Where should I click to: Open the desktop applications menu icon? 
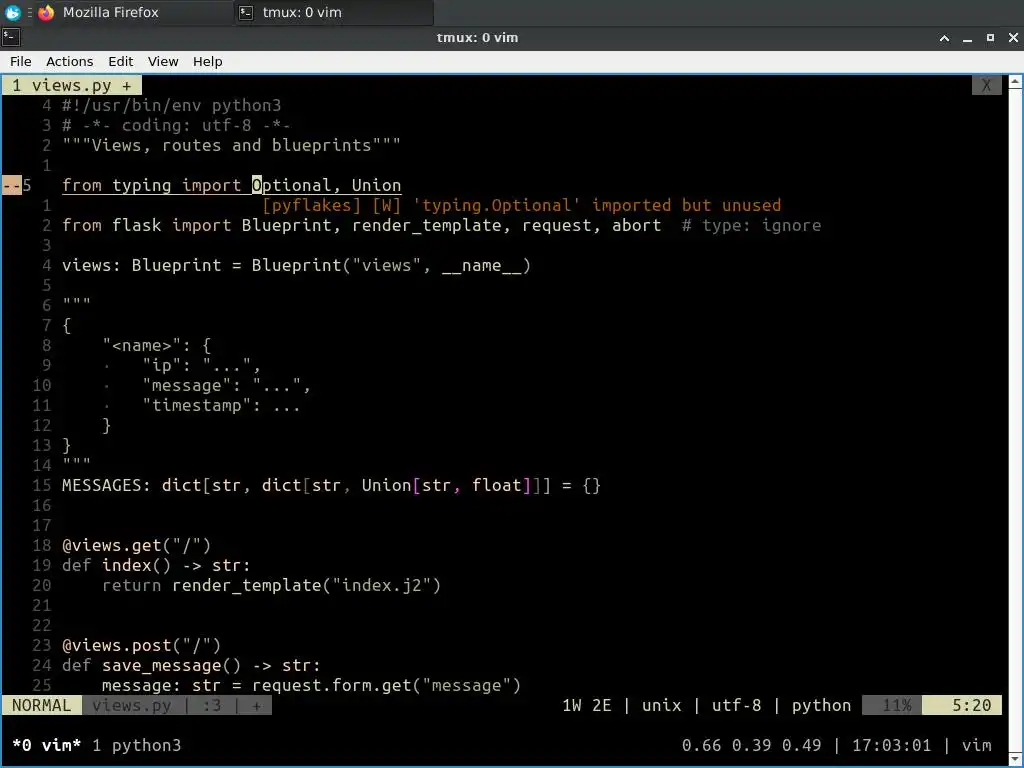[13, 12]
